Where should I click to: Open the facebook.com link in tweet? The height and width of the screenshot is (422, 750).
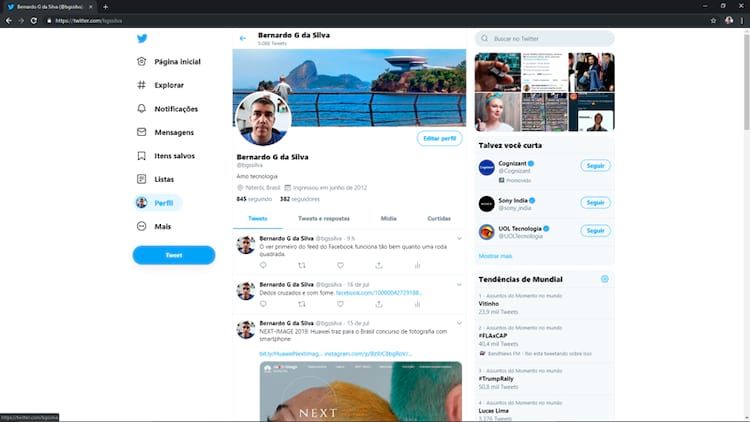coord(379,293)
